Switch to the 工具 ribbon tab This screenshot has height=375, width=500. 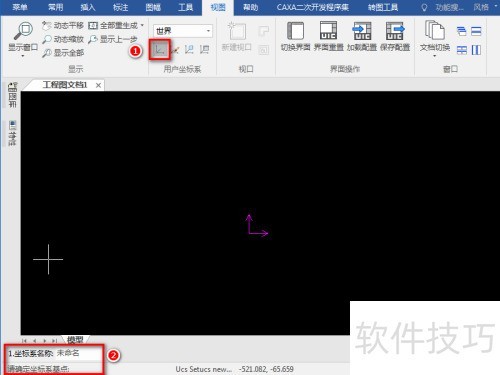tap(185, 7)
